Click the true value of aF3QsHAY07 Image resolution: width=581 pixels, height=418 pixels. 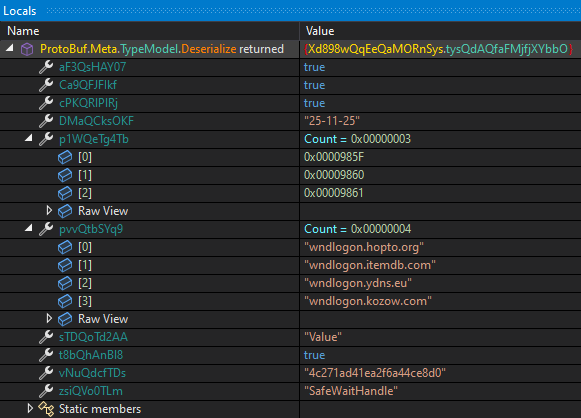click(314, 67)
